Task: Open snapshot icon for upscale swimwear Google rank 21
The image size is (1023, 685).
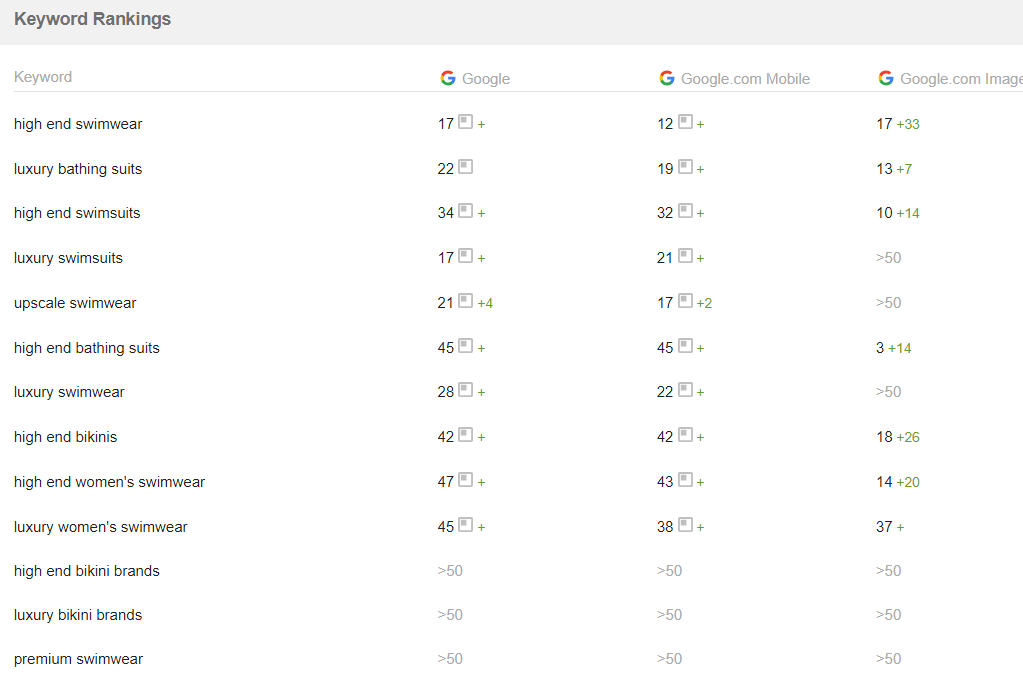Action: point(465,302)
